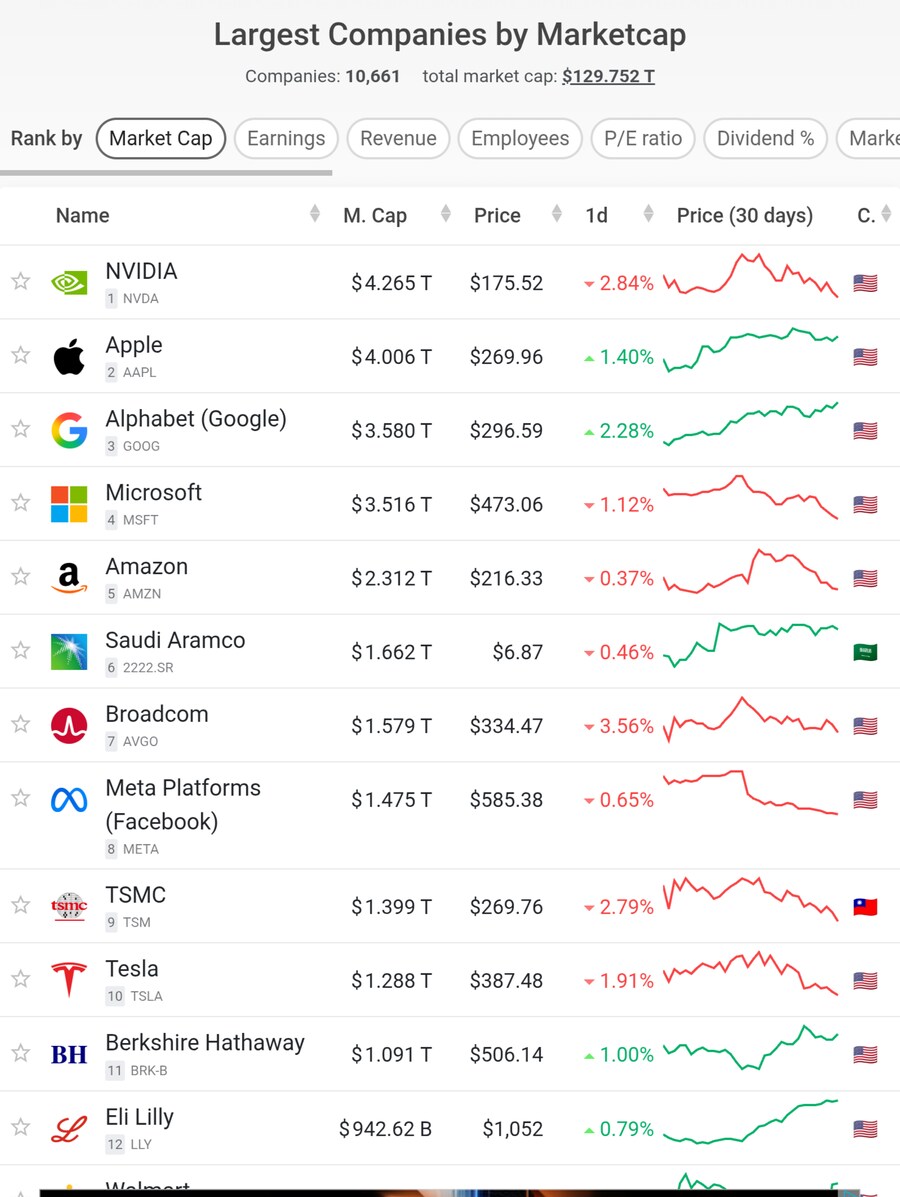Viewport: 900px width, 1197px height.
Task: Sort table by Name column arrows
Action: pyautogui.click(x=315, y=214)
